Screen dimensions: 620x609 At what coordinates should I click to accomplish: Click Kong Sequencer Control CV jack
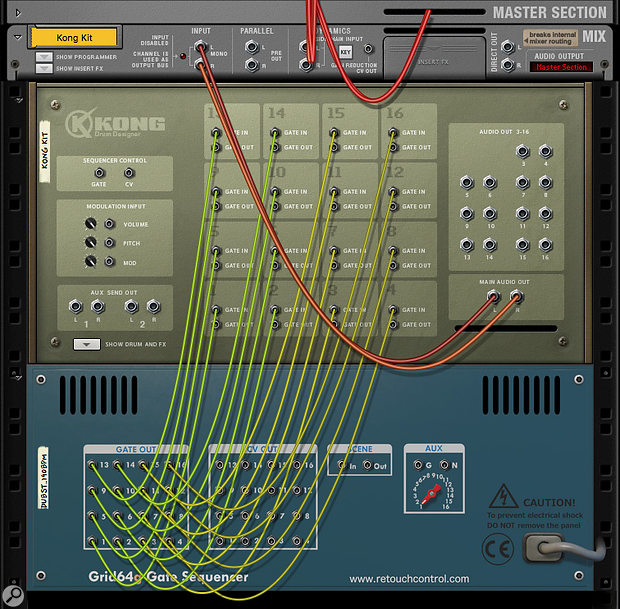point(129,173)
